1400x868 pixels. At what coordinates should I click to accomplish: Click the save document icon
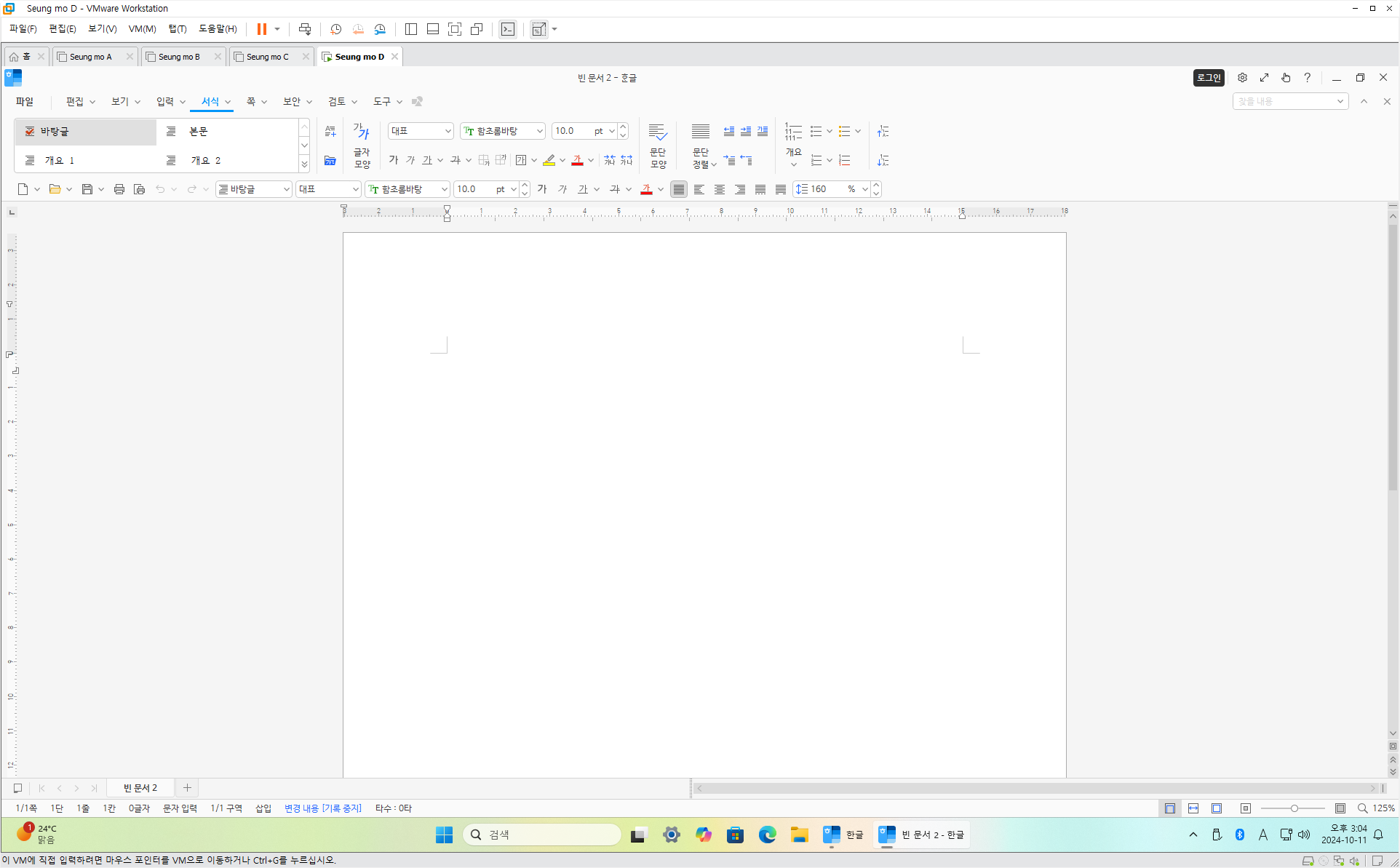pyautogui.click(x=87, y=189)
